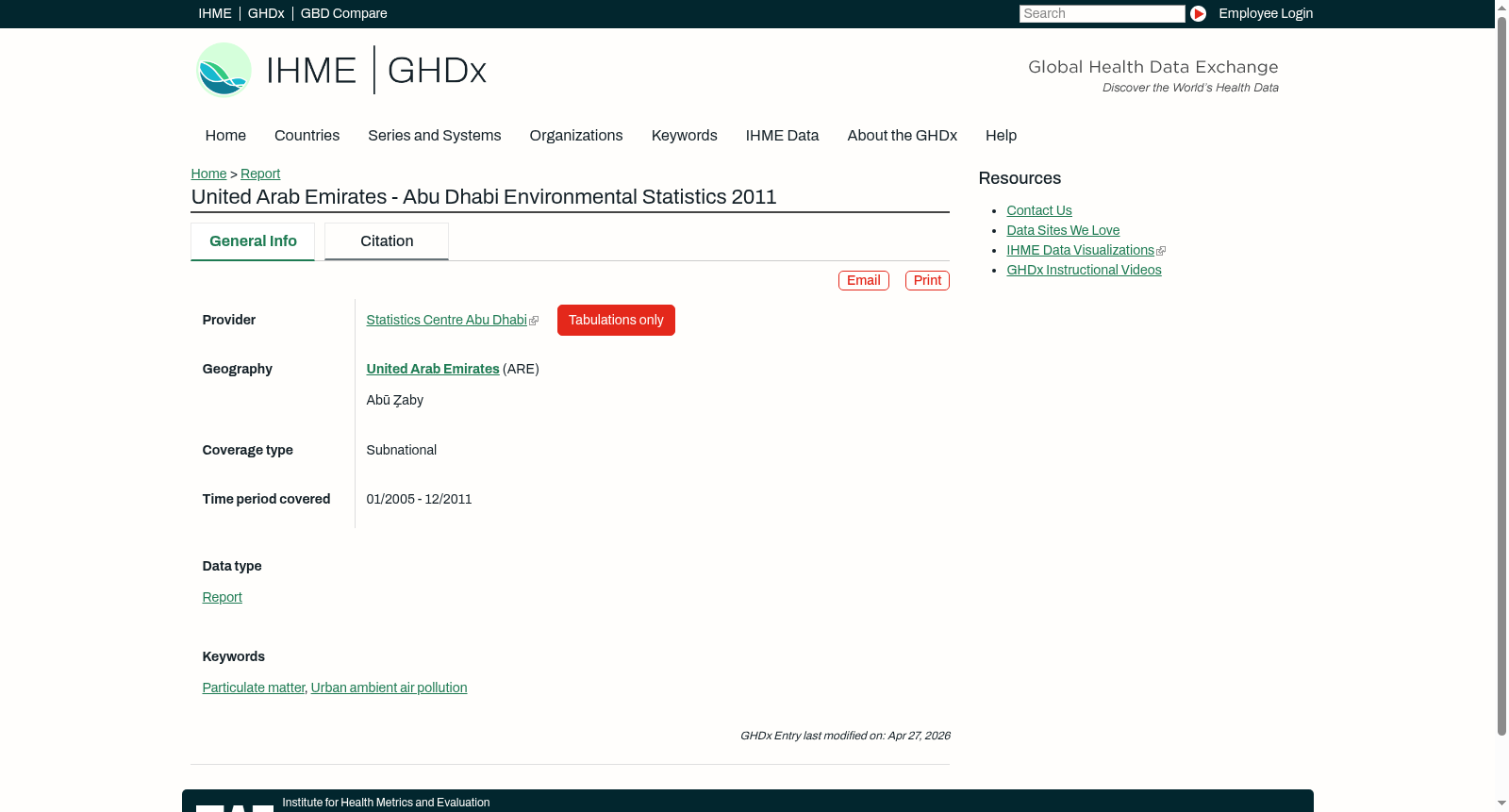The width and height of the screenshot is (1509, 812).
Task: Click the '(ARE)' country code text
Action: [x=522, y=369]
